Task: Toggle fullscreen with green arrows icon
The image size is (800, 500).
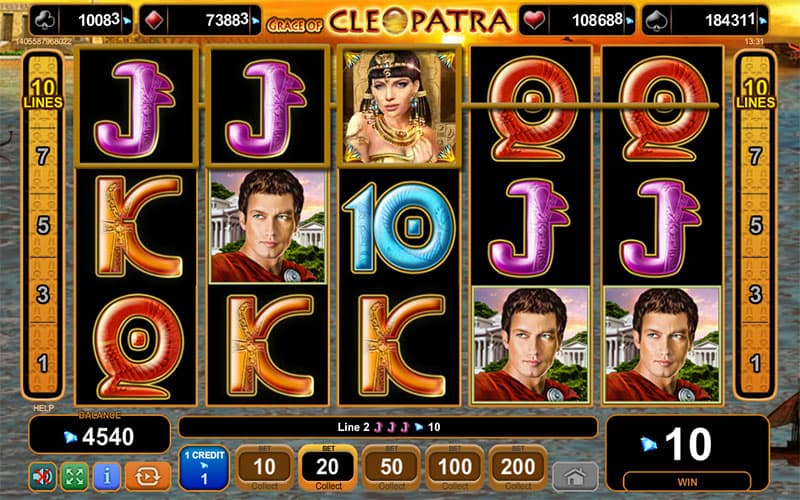Action: pos(74,477)
